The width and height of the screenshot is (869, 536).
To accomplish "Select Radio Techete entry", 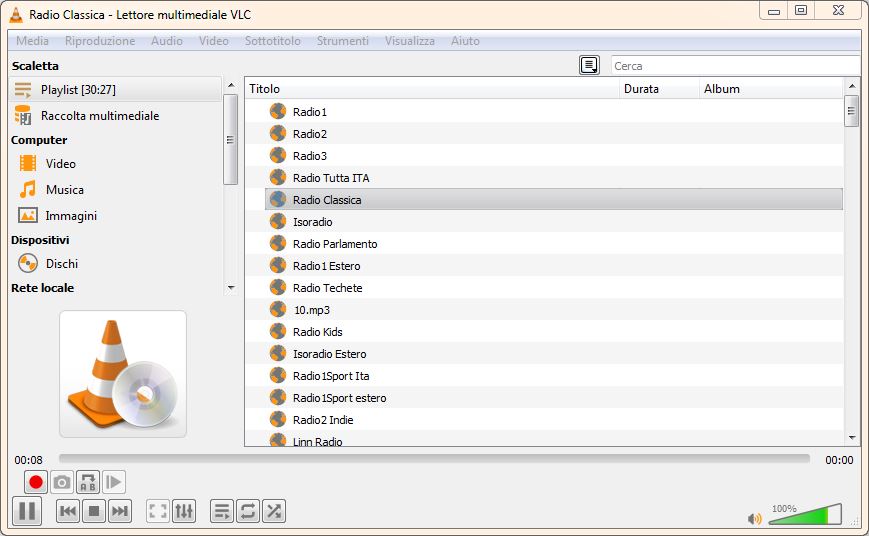I will [554, 288].
